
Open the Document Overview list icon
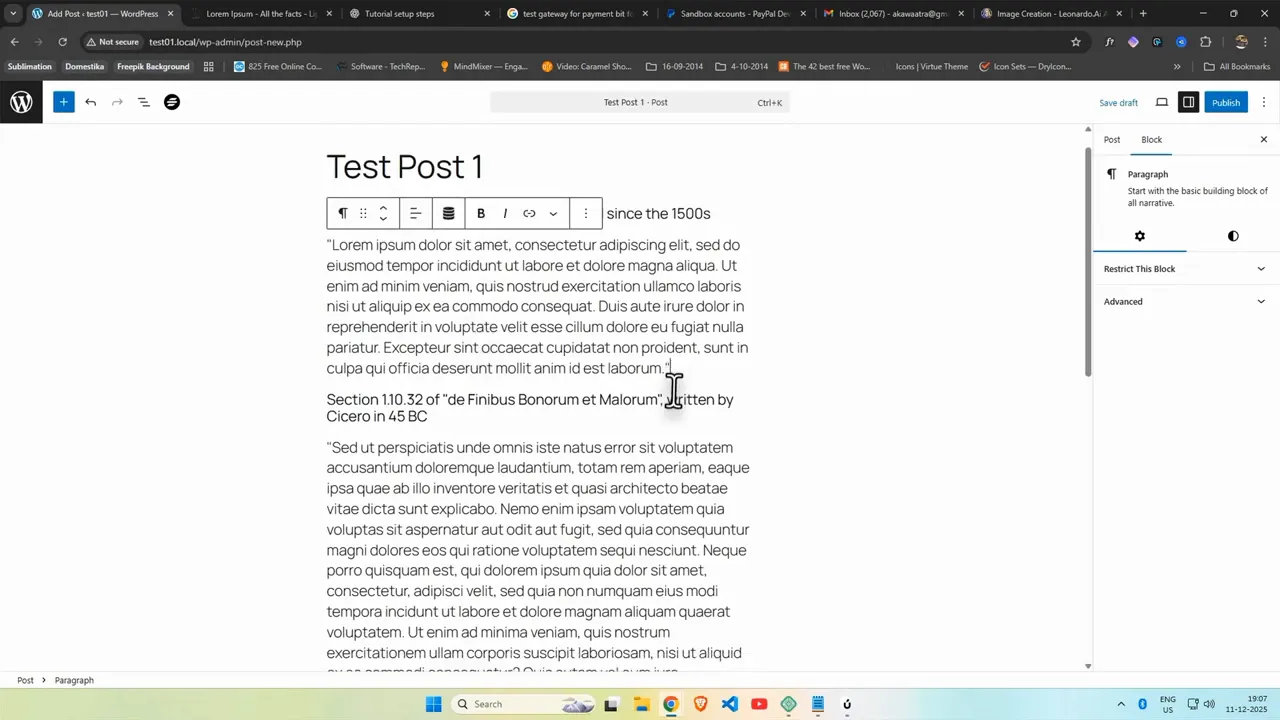click(143, 102)
